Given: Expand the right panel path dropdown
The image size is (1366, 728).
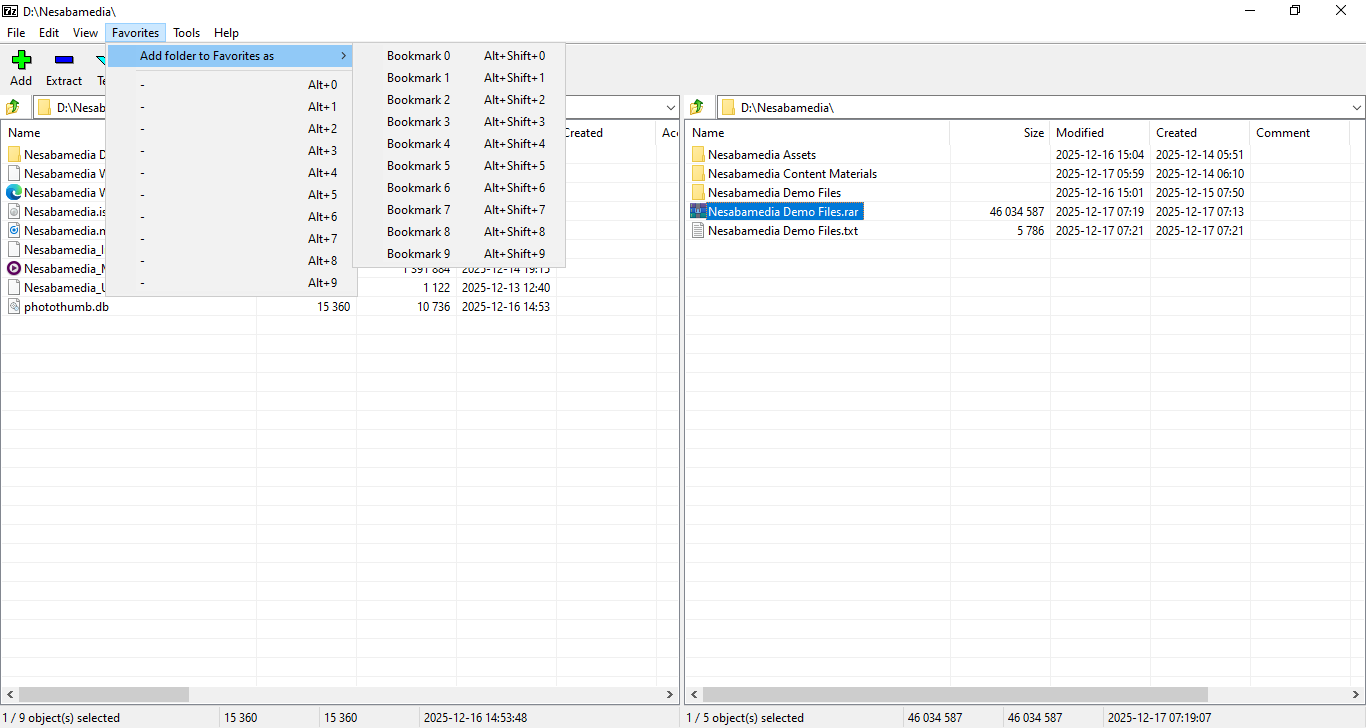Looking at the screenshot, I should [1356, 107].
